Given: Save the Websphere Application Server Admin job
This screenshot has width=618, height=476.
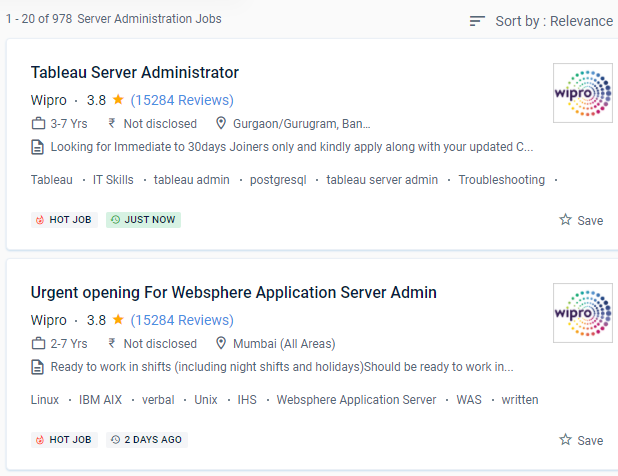Looking at the screenshot, I should pyautogui.click(x=581, y=440).
